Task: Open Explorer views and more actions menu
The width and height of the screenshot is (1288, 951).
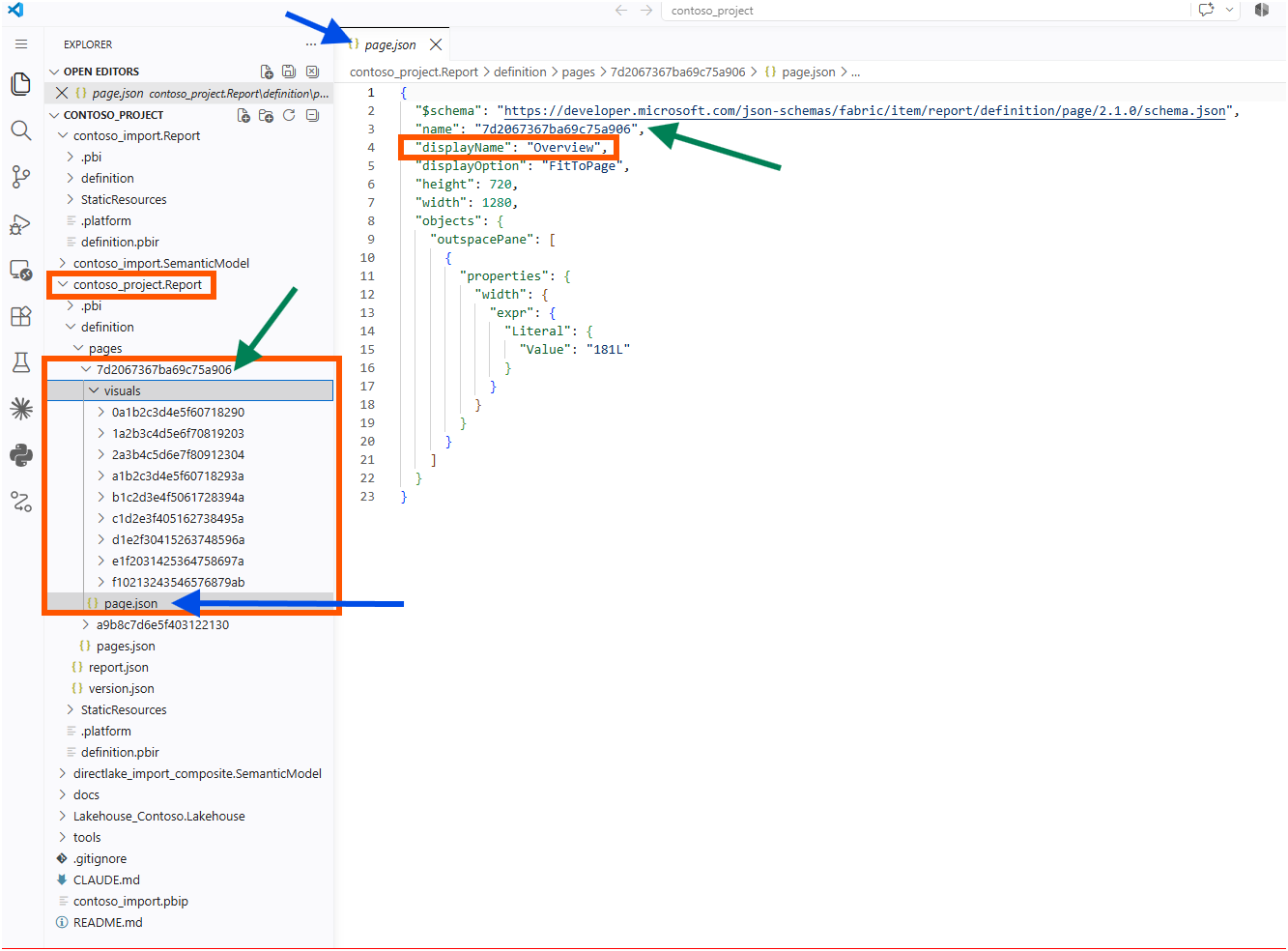Action: (310, 44)
